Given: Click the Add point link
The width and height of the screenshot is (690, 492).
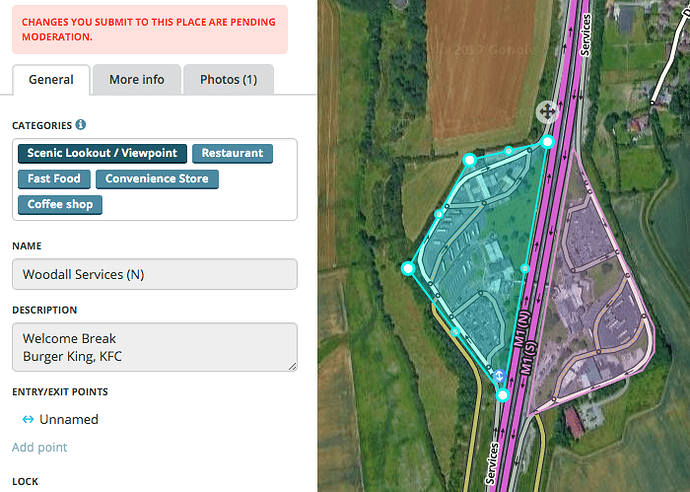Looking at the screenshot, I should pos(40,447).
